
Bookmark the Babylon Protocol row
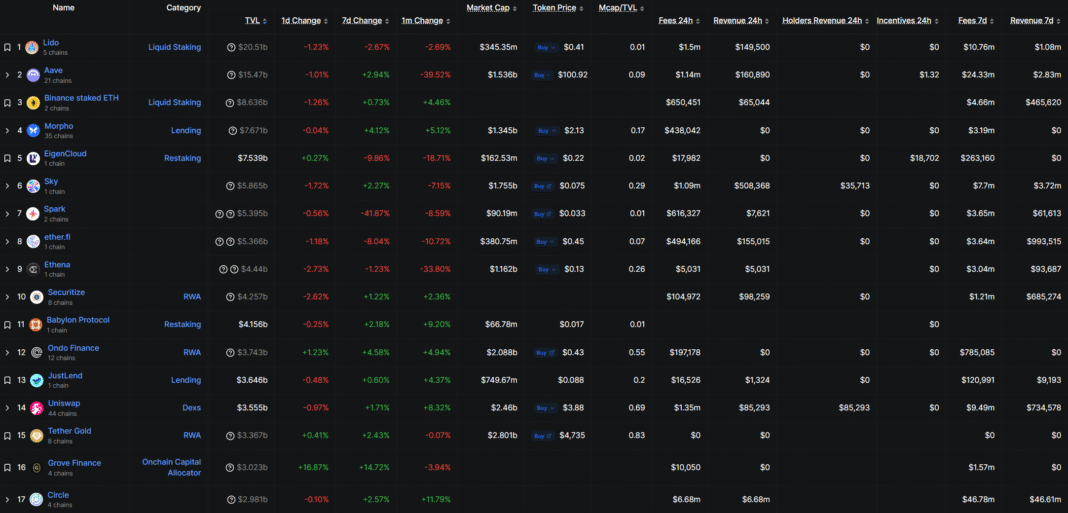point(7,325)
